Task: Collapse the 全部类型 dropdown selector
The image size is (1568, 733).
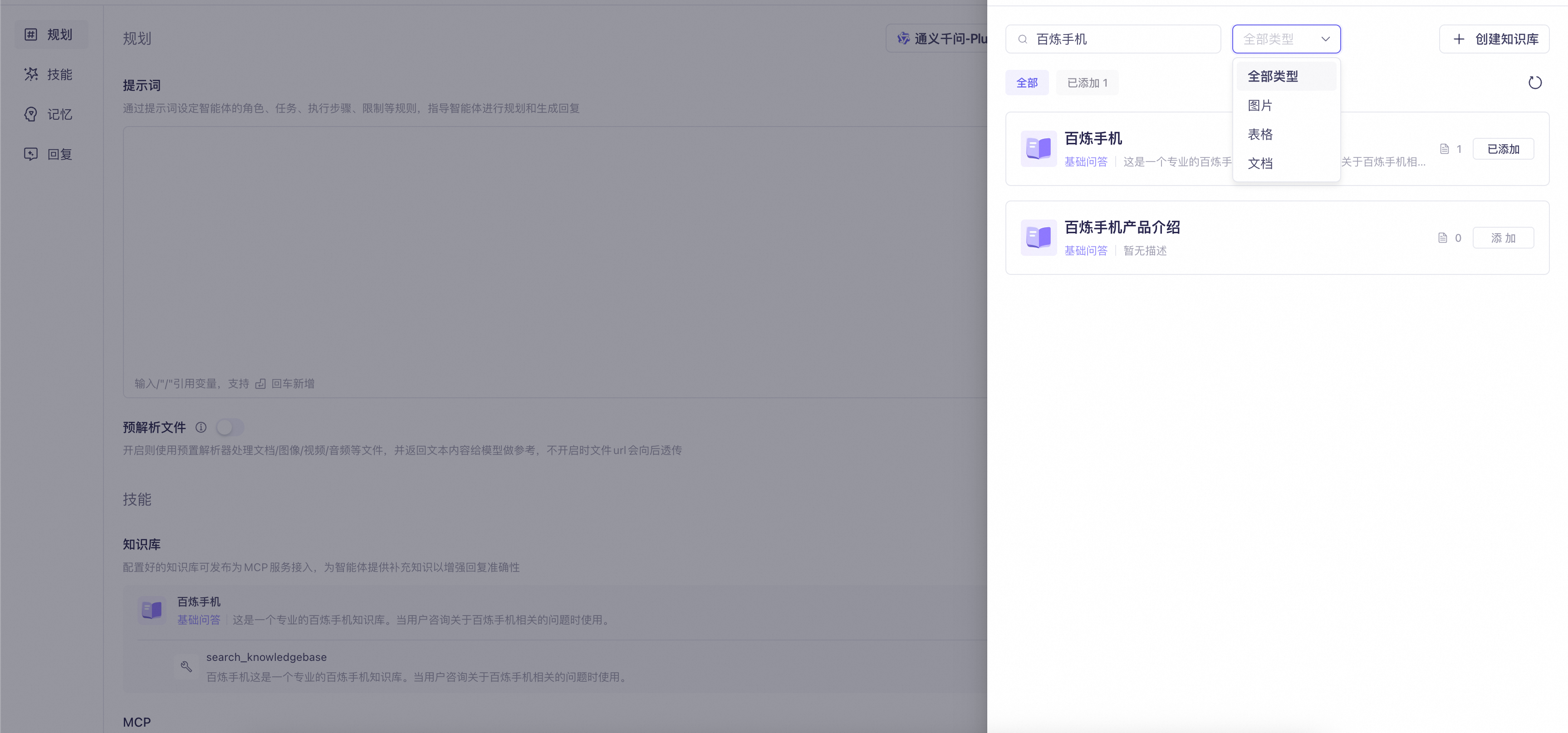Action: coord(1285,39)
